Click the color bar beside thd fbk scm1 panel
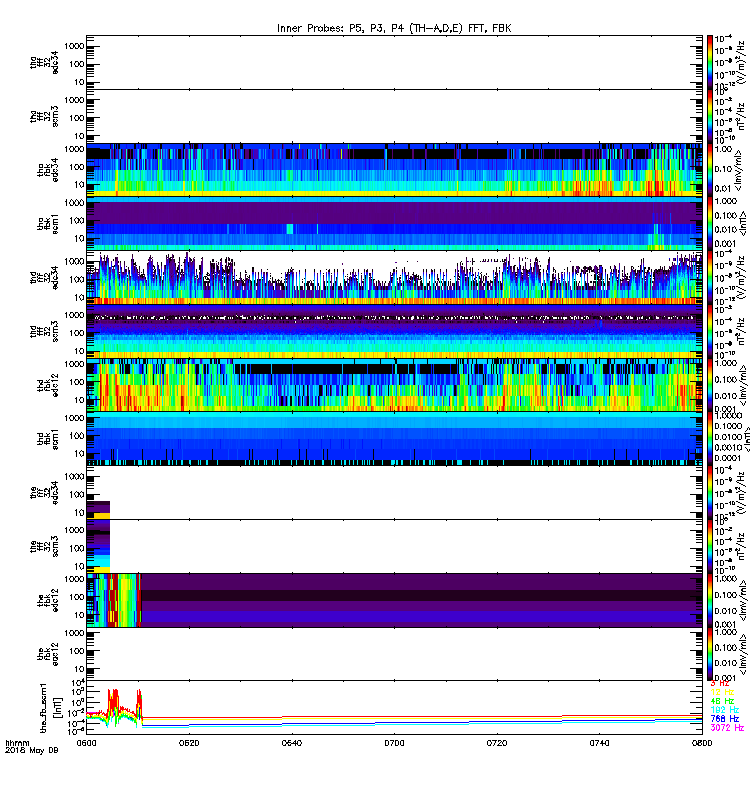This screenshot has height=800, width=750. 710,438
